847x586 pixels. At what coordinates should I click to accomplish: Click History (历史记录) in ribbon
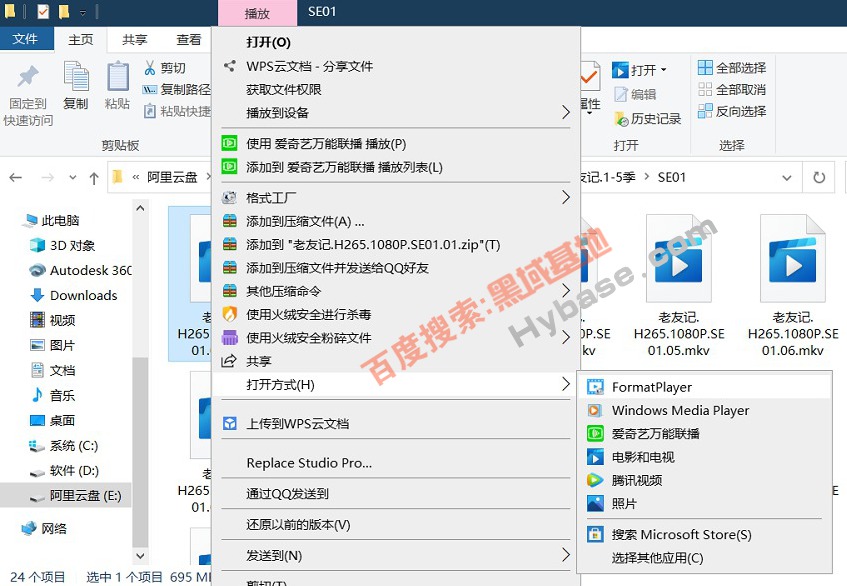pos(648,118)
